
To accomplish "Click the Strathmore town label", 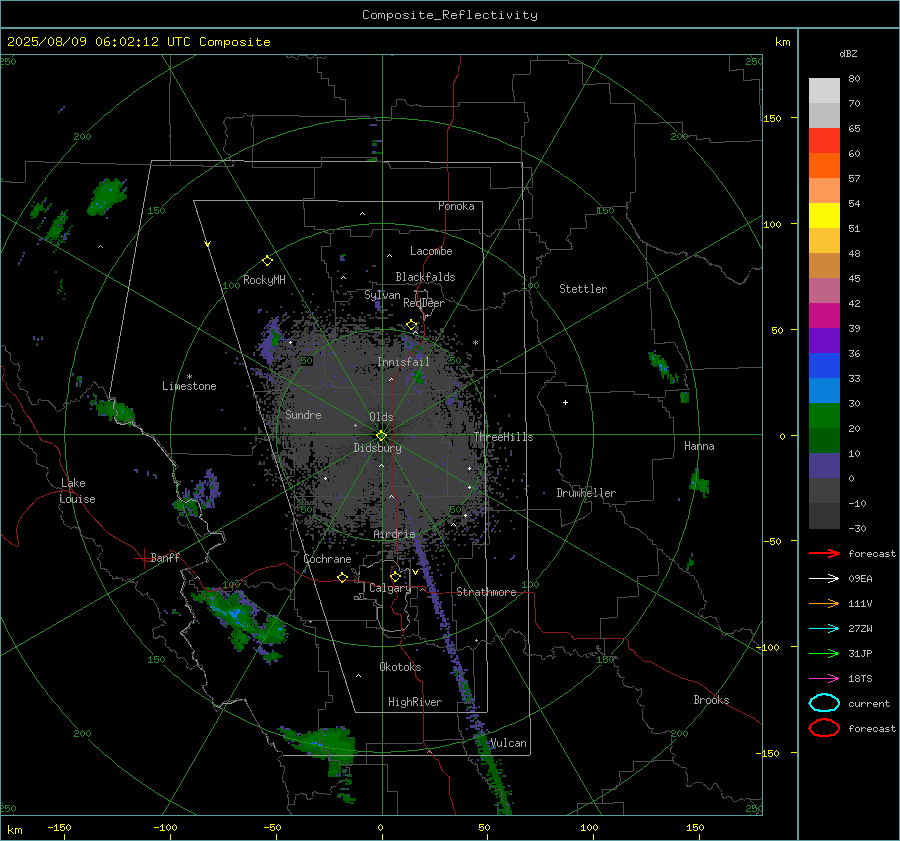I will click(486, 592).
